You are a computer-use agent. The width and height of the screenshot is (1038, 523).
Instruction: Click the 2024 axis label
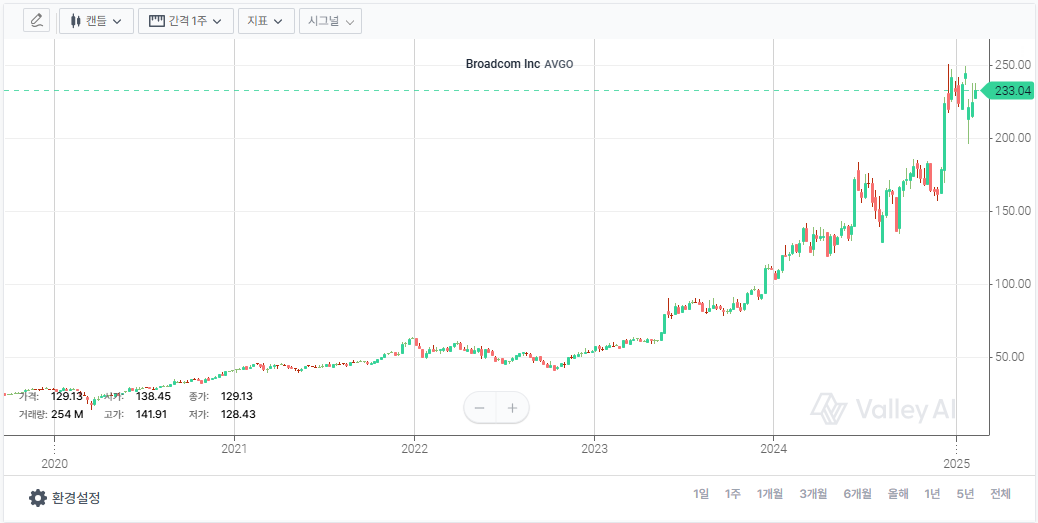pos(774,448)
